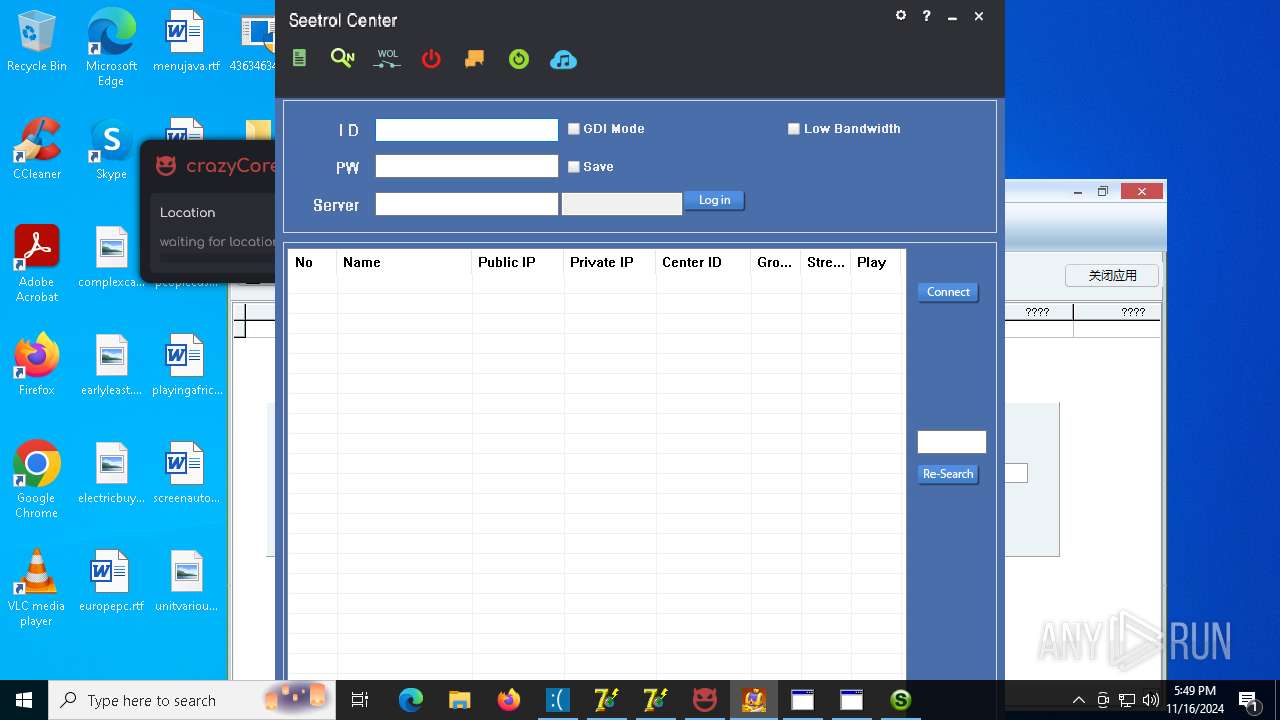This screenshot has height=720, width=1280.
Task: Open europepc.rtf desktop file
Action: pos(111,581)
